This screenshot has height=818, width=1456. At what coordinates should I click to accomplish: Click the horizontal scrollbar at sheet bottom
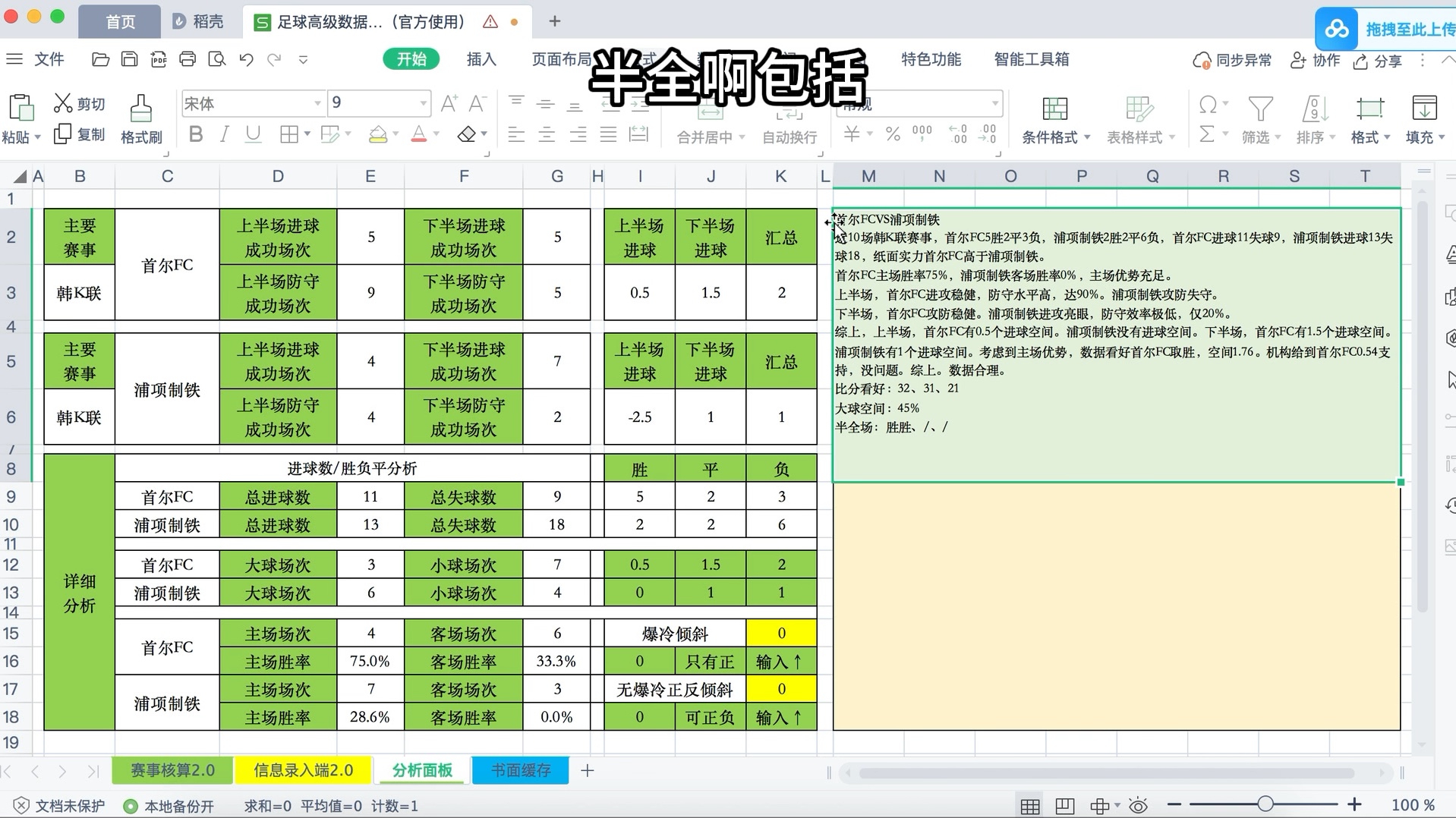click(1107, 773)
